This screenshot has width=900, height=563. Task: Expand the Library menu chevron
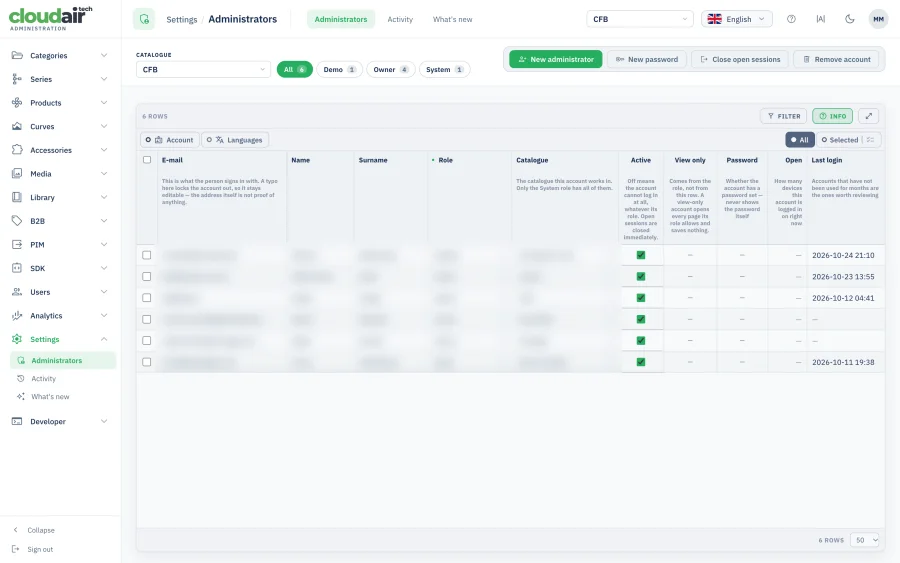(104, 197)
